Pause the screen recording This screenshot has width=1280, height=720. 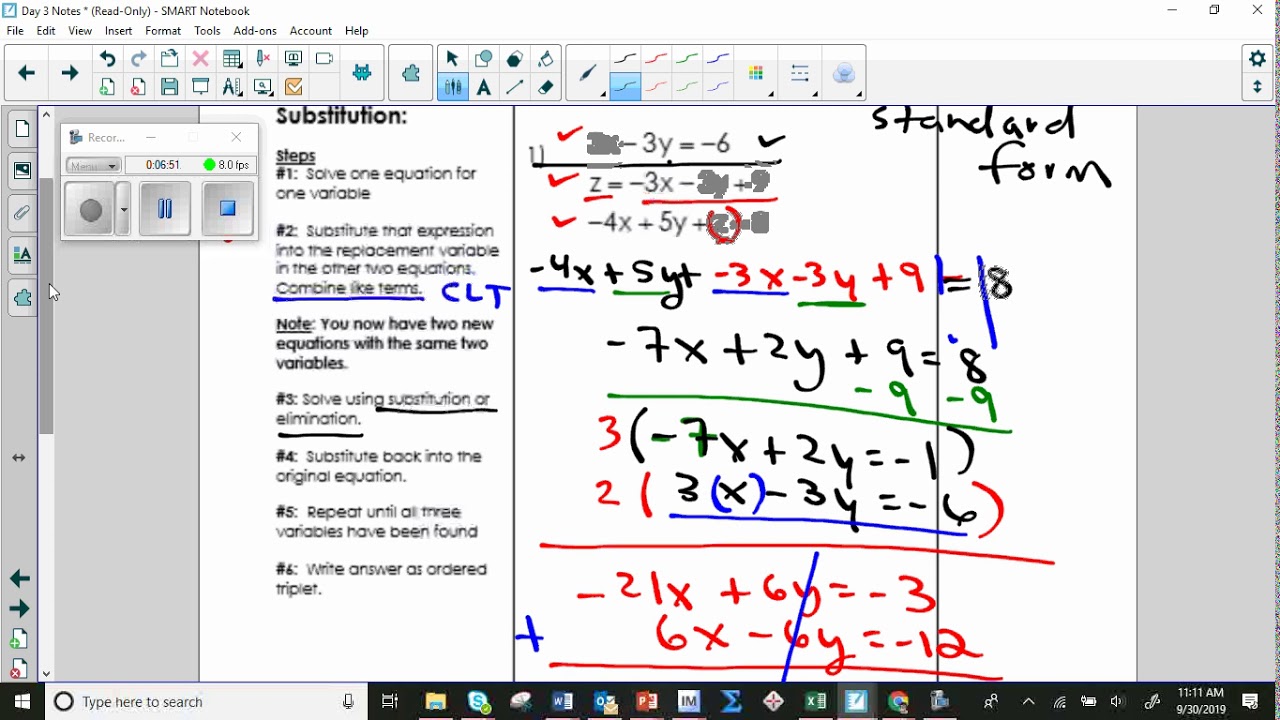tap(165, 209)
